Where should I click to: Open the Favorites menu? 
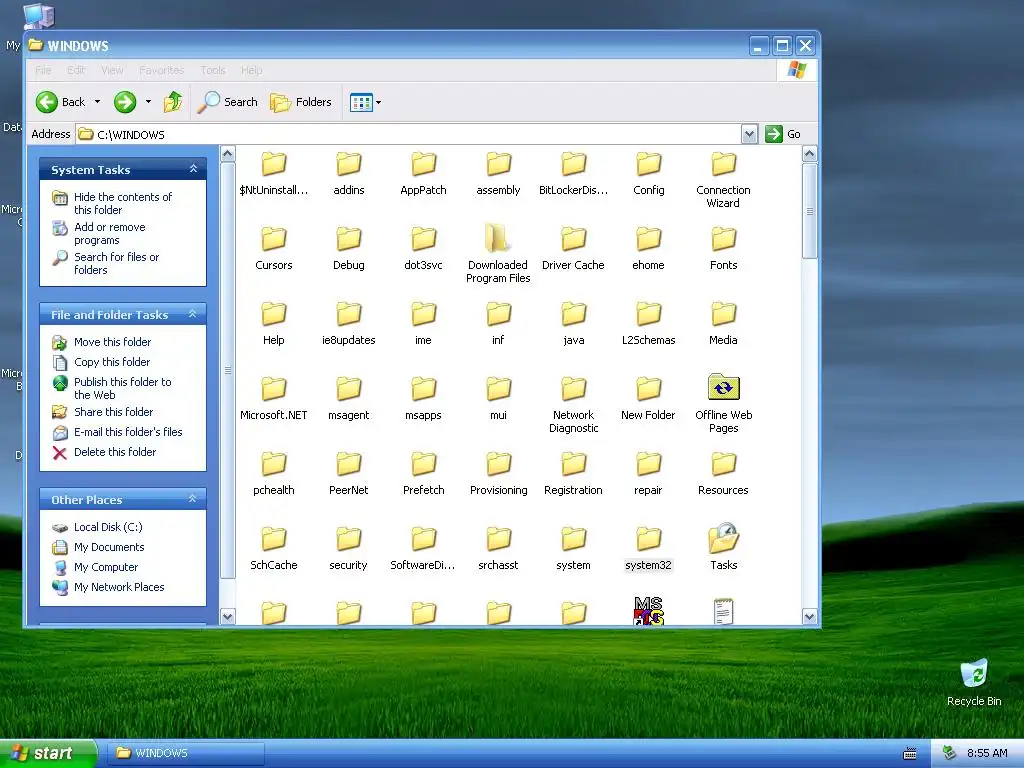pos(161,70)
